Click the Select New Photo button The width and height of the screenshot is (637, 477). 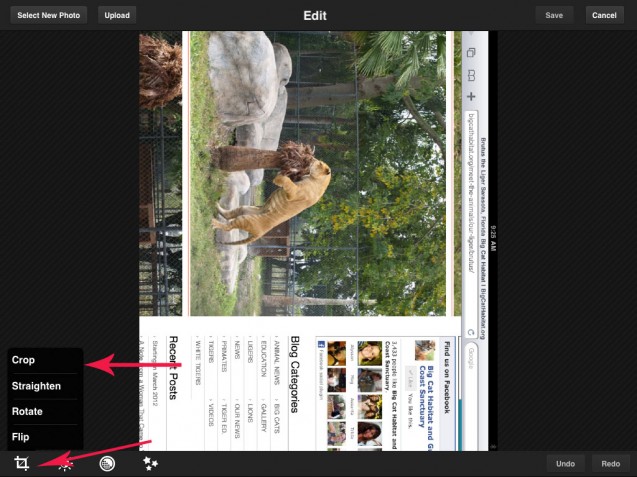tap(48, 15)
